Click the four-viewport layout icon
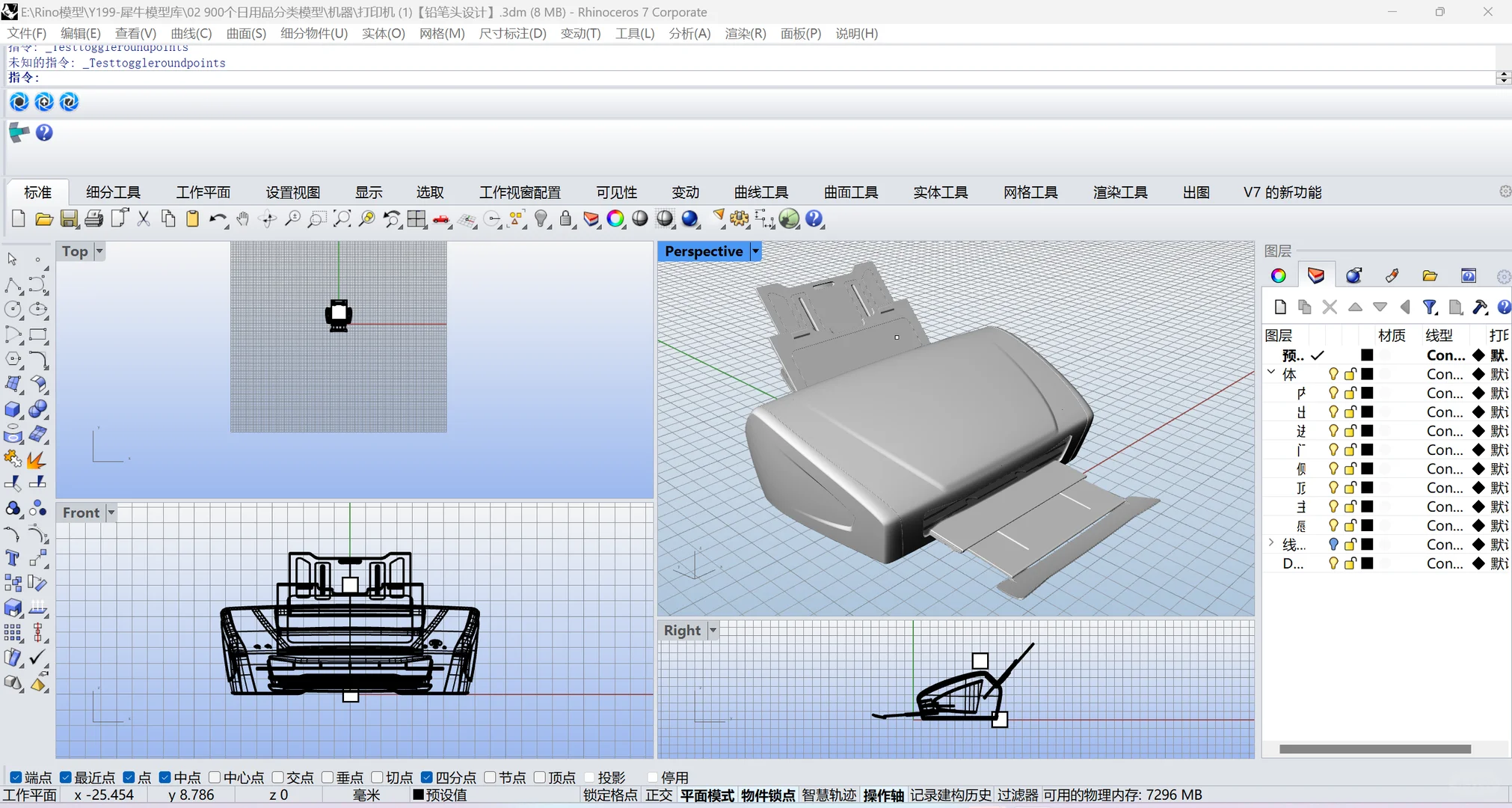Image resolution: width=1512 pixels, height=808 pixels. tap(417, 218)
